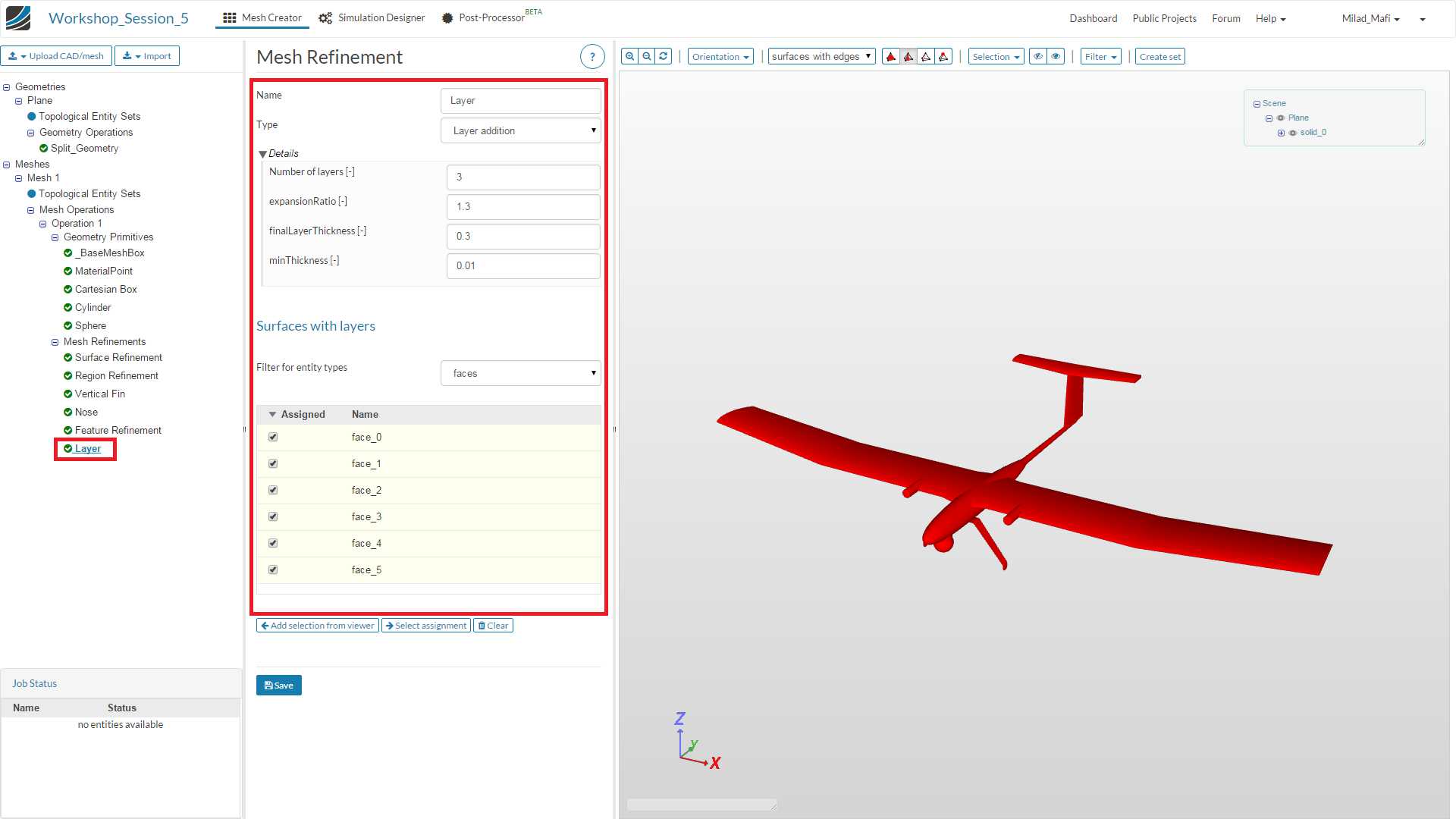The image size is (1456, 819).
Task: Open the Orientation dropdown
Action: 720,57
